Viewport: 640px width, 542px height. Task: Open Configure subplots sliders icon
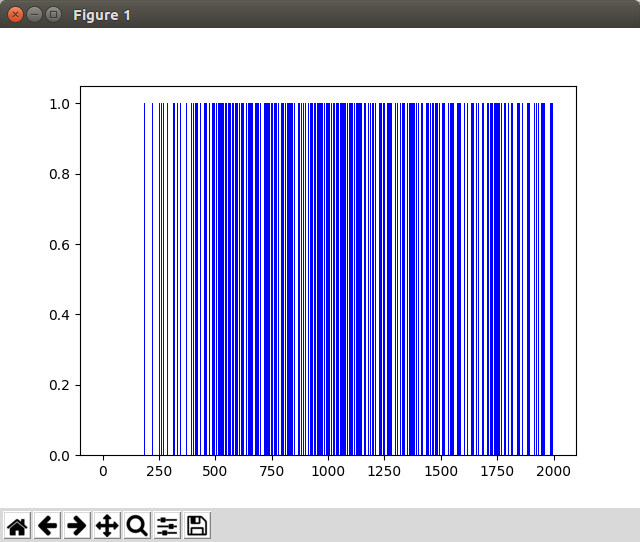(x=167, y=525)
